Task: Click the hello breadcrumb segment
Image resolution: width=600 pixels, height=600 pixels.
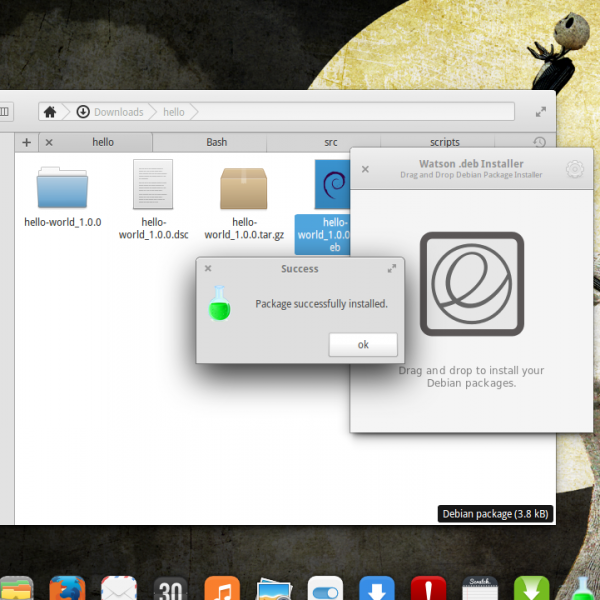Action: (x=174, y=112)
